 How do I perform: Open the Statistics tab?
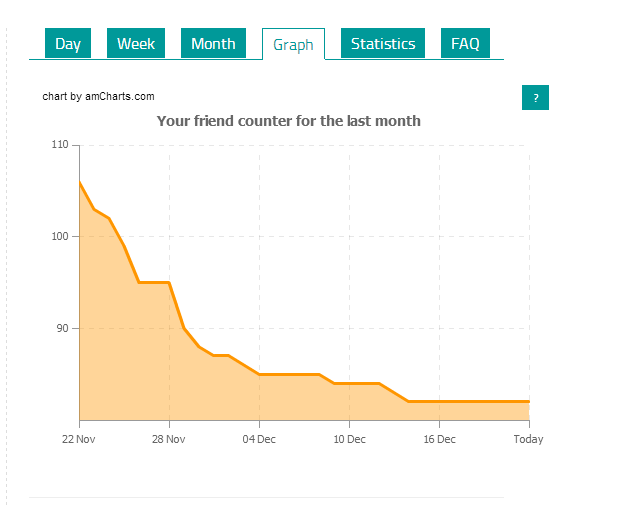pyautogui.click(x=383, y=43)
